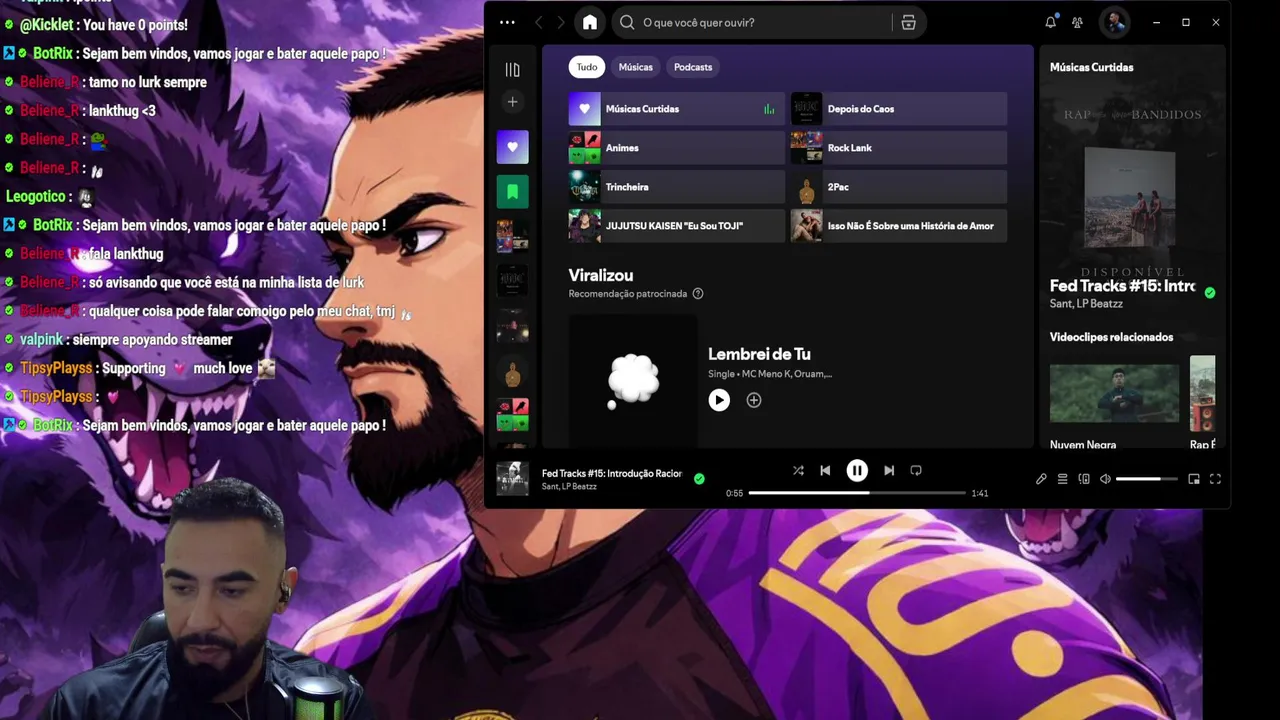Open the three-dots menu in Spotify
1280x720 pixels.
tap(507, 22)
